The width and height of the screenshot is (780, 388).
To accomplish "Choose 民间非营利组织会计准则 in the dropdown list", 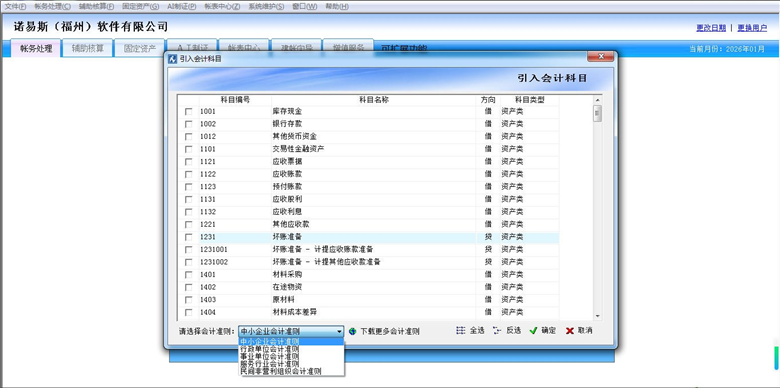I will pyautogui.click(x=292, y=371).
